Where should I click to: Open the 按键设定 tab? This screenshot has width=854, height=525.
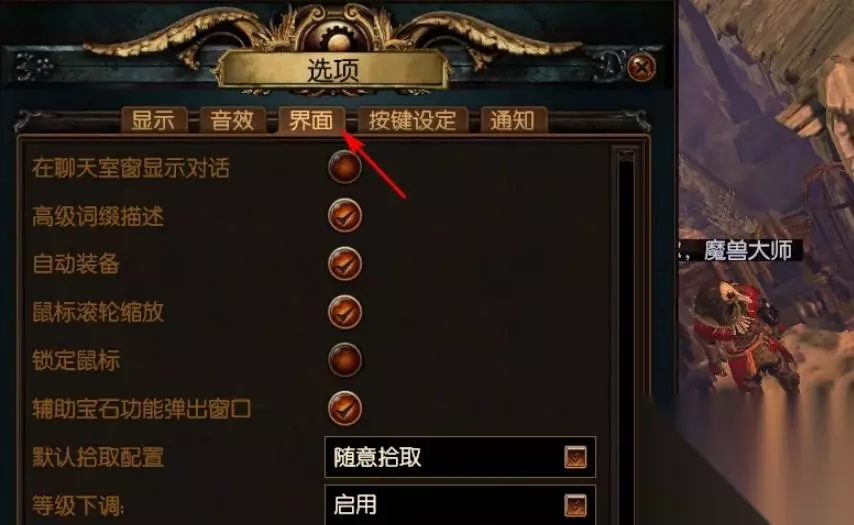412,120
